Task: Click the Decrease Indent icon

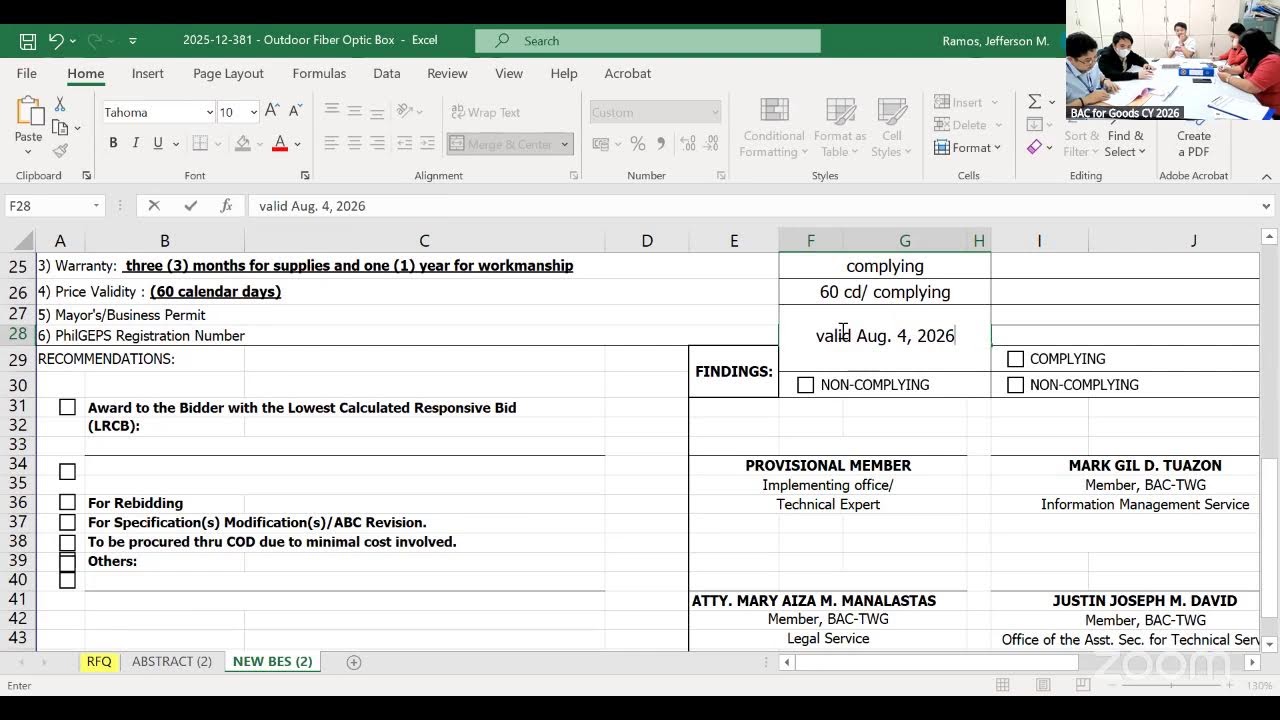Action: point(404,144)
